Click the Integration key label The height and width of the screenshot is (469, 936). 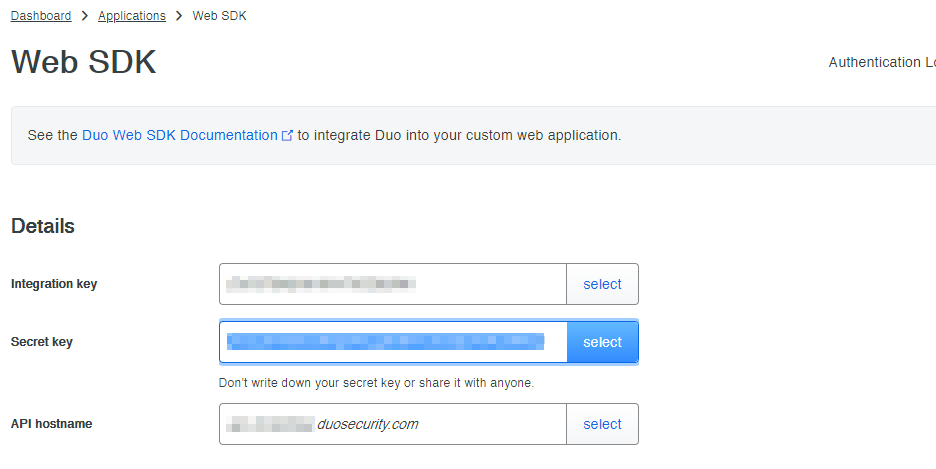[x=54, y=284]
